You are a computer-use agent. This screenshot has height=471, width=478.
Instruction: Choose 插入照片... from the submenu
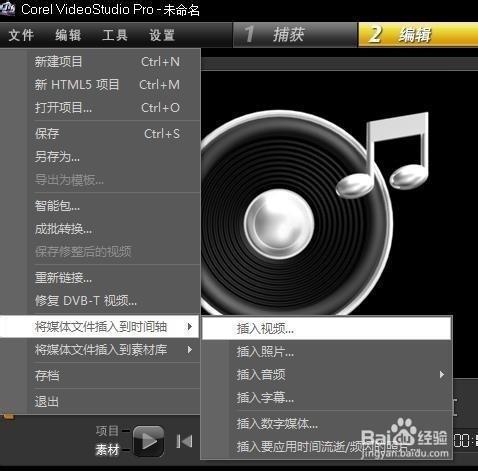pyautogui.click(x=327, y=352)
